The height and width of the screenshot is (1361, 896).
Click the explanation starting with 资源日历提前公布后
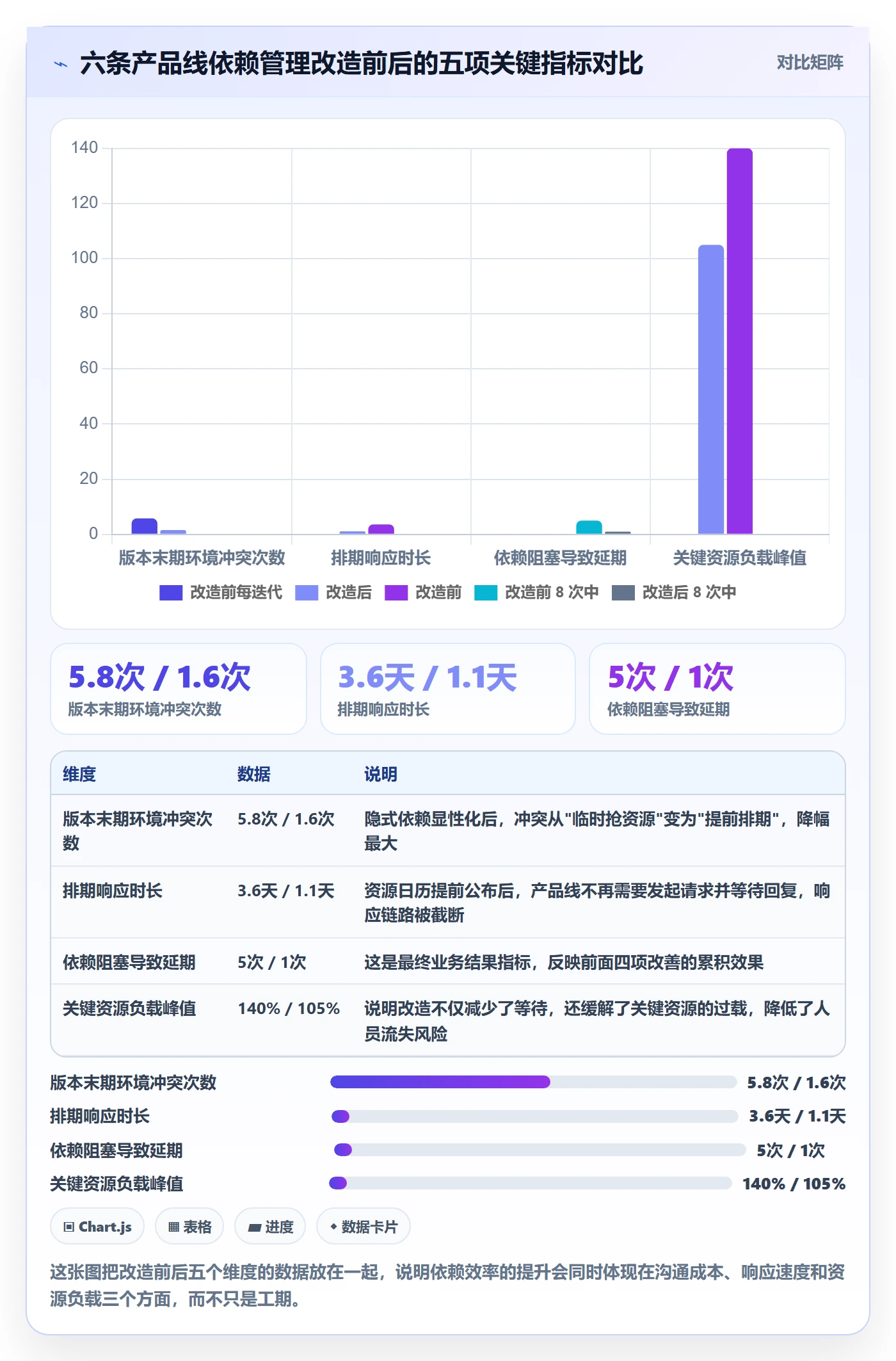click(596, 903)
